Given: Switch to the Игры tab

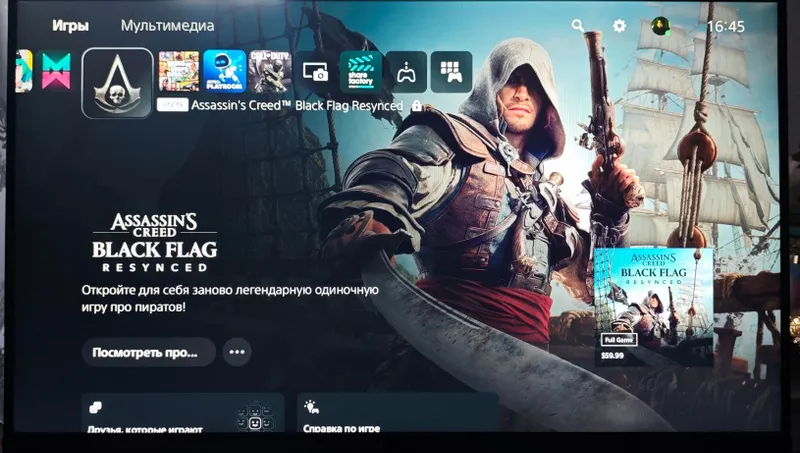Looking at the screenshot, I should point(70,26).
